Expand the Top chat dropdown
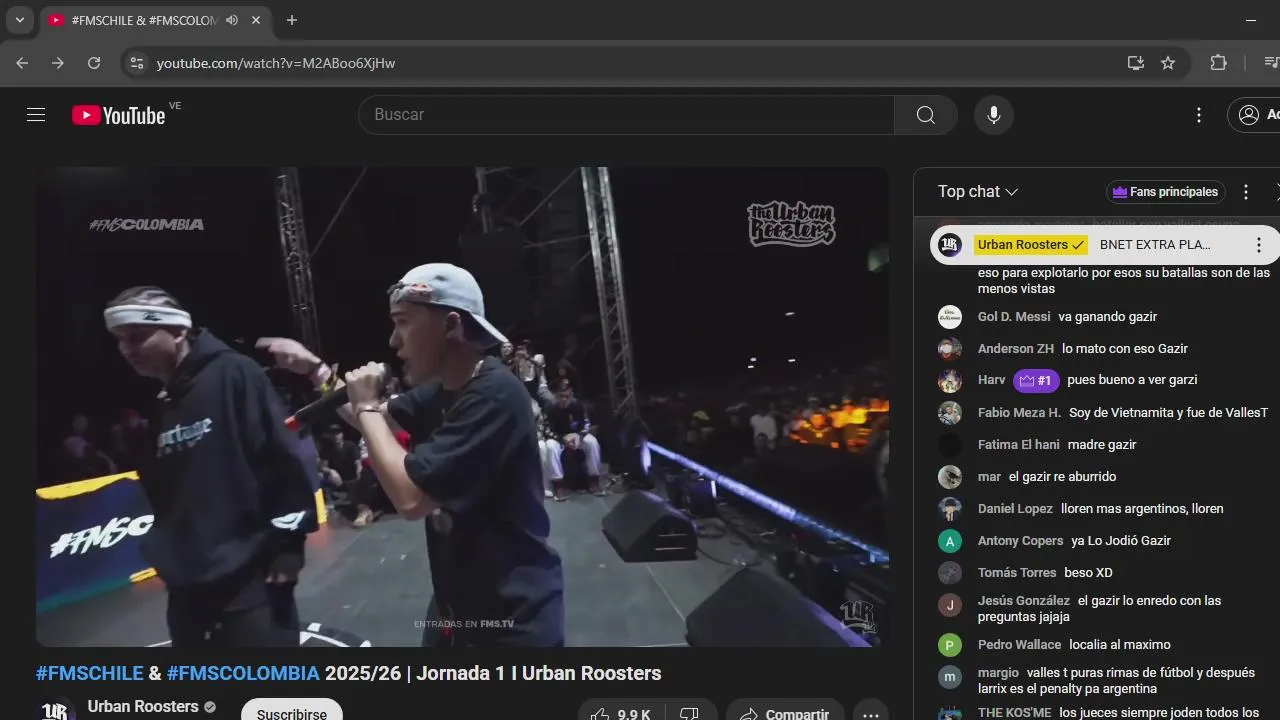Screen dimensions: 1280x720 [x=978, y=192]
